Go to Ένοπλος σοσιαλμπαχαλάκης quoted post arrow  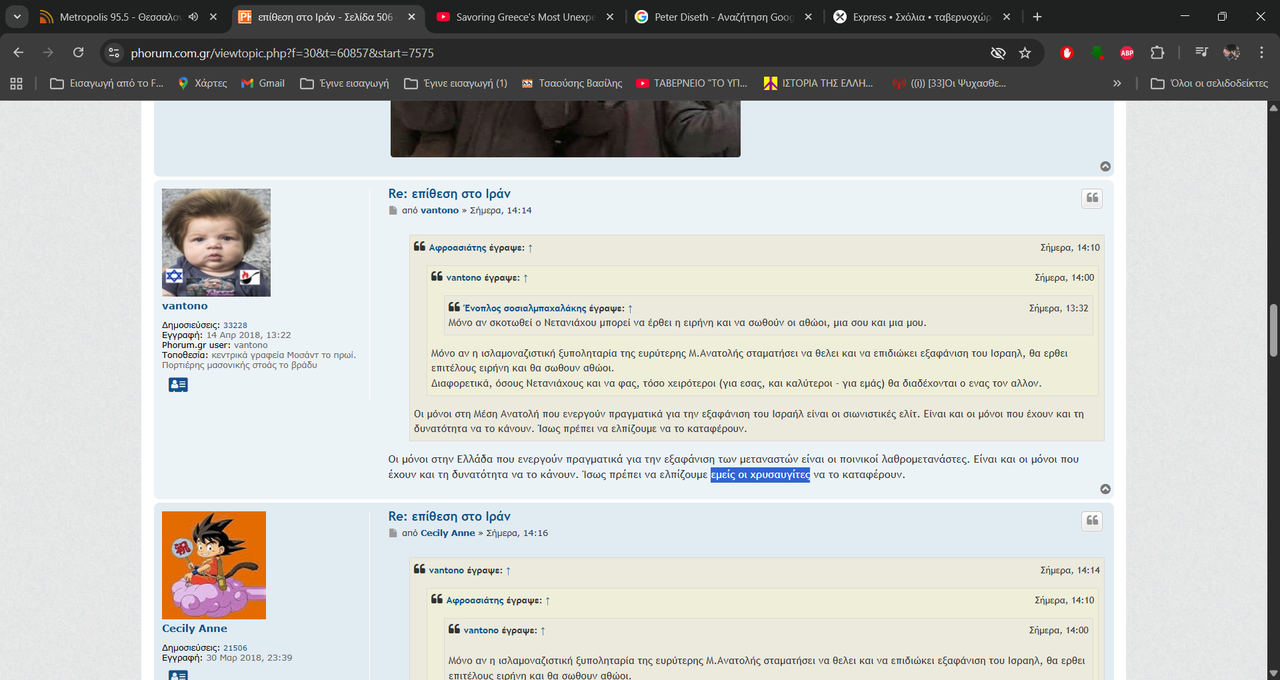click(630, 308)
